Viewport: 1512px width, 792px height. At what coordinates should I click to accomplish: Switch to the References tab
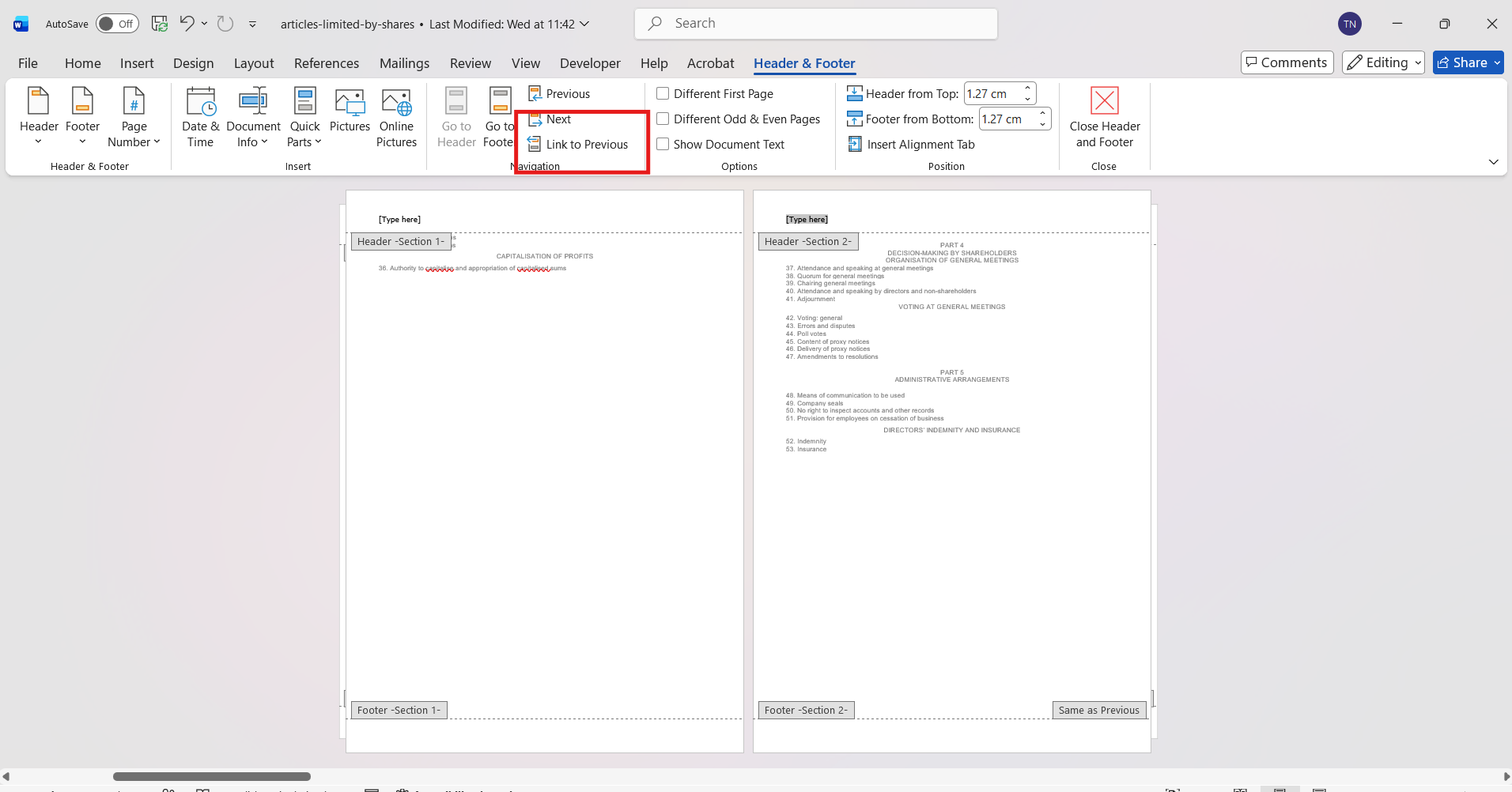tap(327, 63)
